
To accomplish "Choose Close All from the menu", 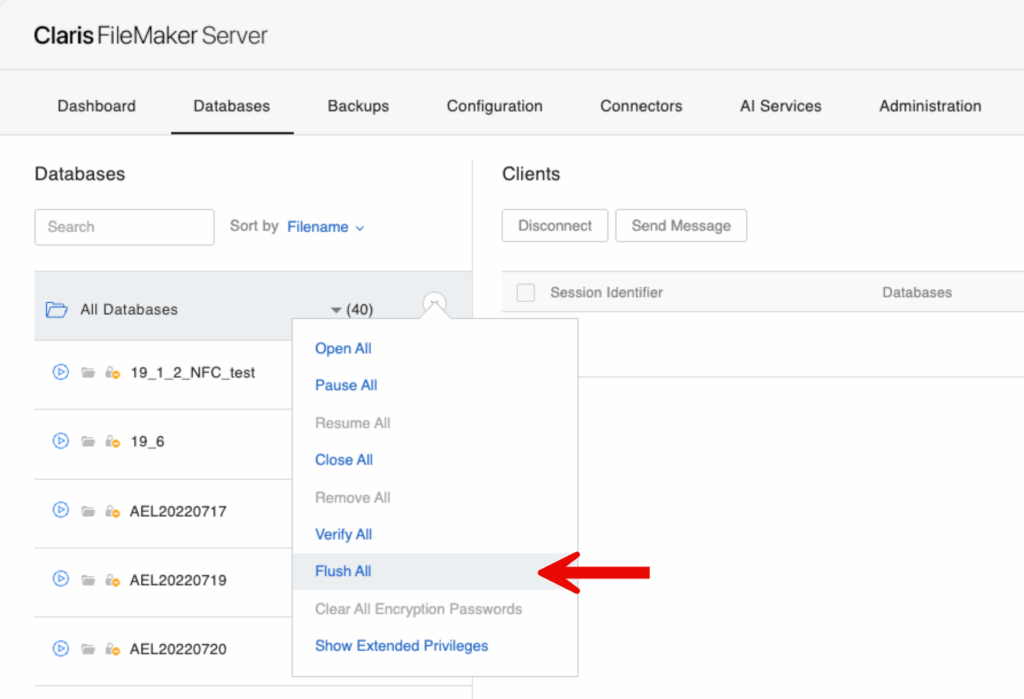I will click(344, 459).
